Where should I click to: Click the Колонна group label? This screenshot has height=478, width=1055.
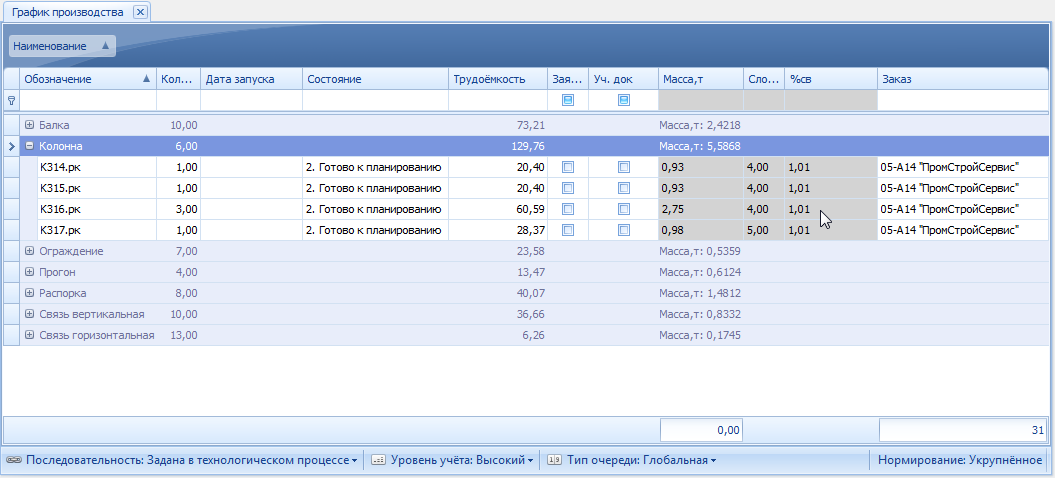coord(59,146)
